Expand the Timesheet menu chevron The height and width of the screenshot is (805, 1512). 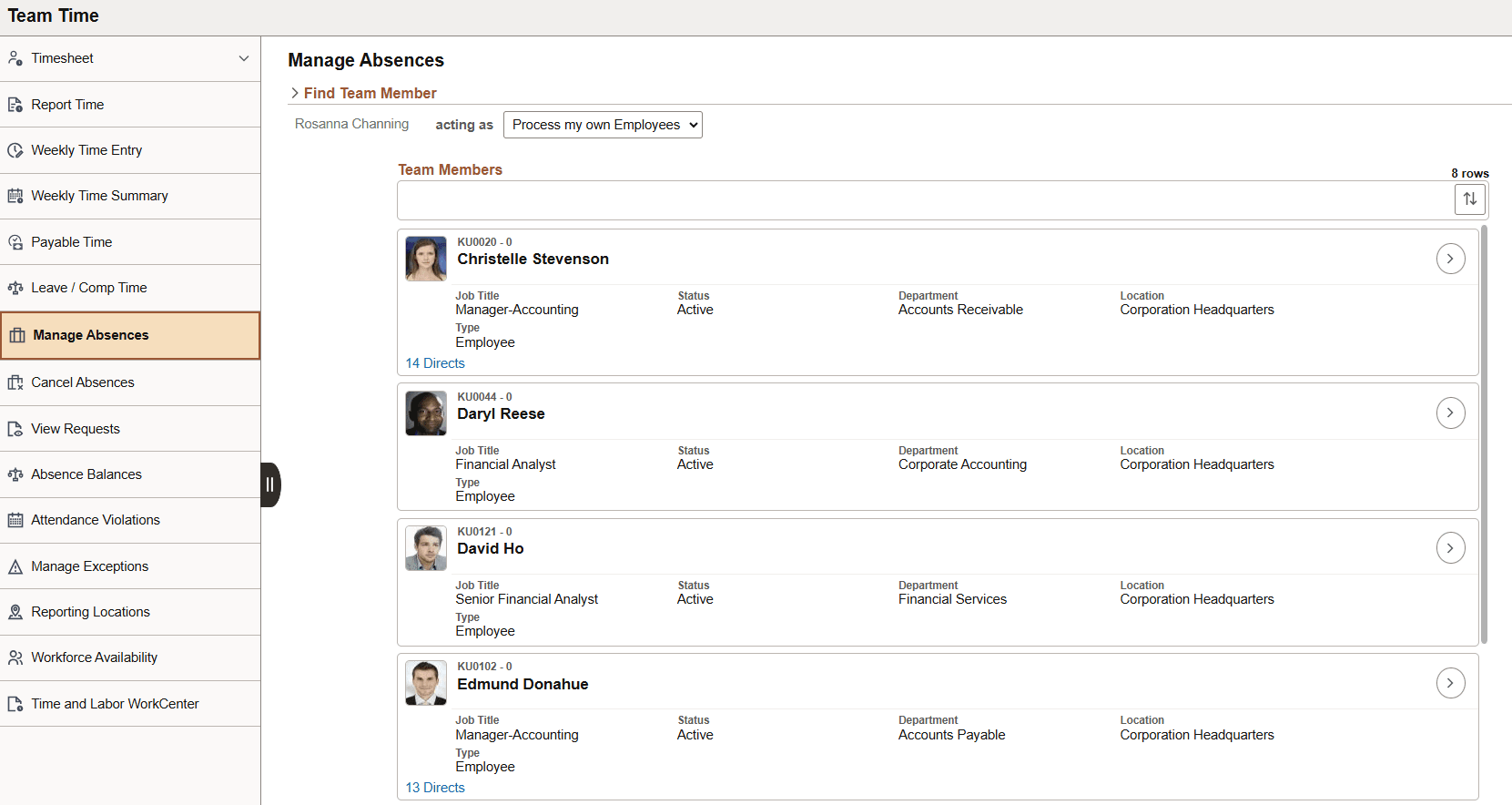(244, 58)
